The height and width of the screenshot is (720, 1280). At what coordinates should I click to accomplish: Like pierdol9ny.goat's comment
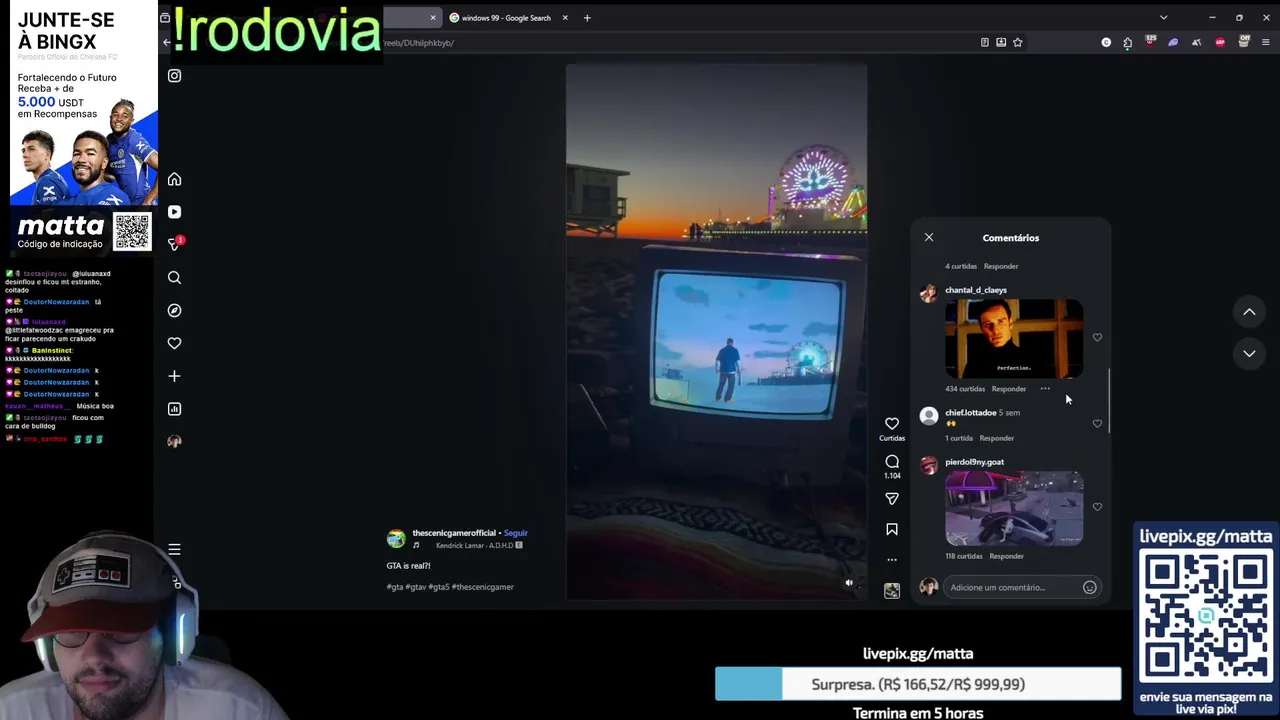pyautogui.click(x=1097, y=507)
